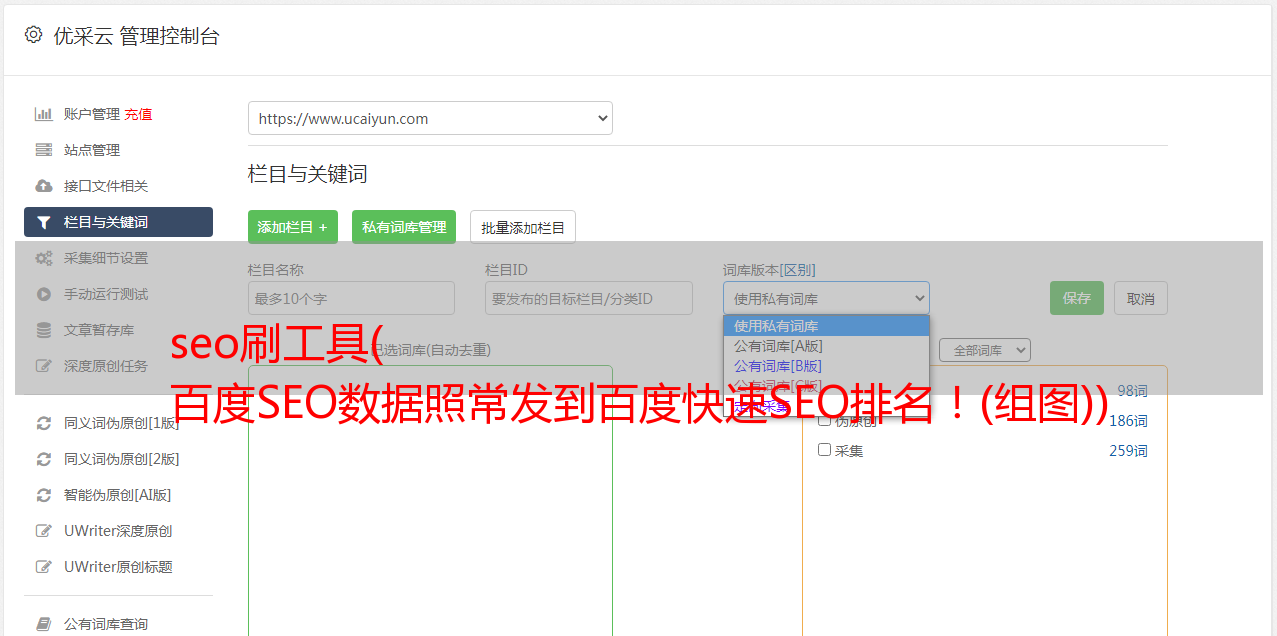Click the 优采云 管理控制台 title
This screenshot has height=636, width=1277.
click(136, 36)
